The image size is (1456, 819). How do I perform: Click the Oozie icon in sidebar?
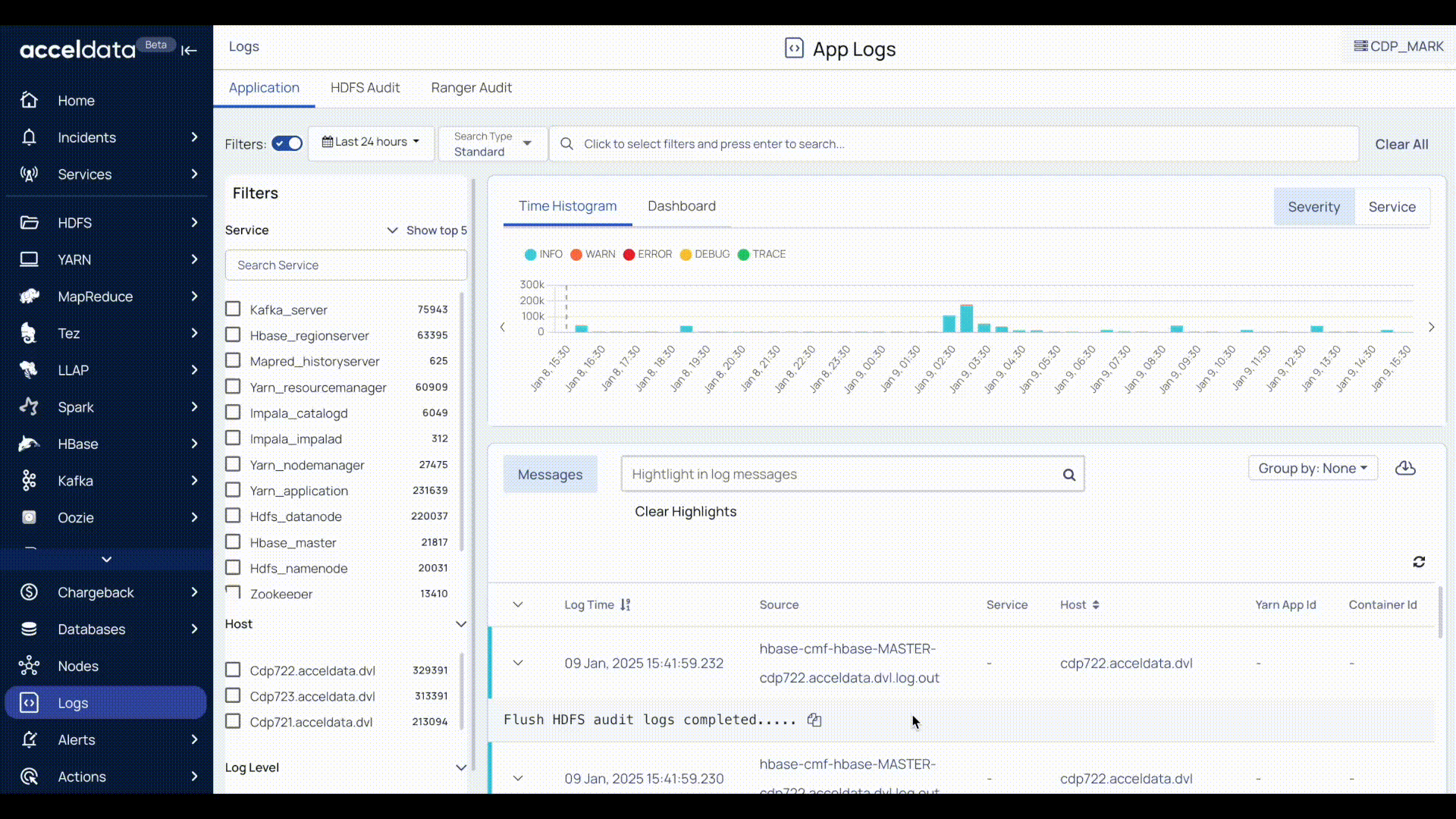tap(29, 517)
